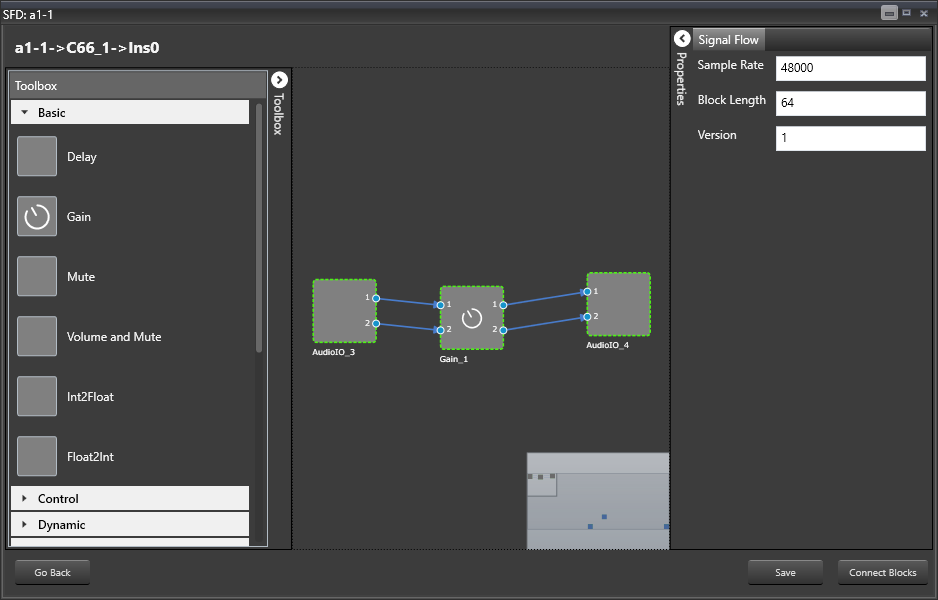The image size is (938, 600).
Task: Select the Int2Float block icon
Action: (37, 396)
